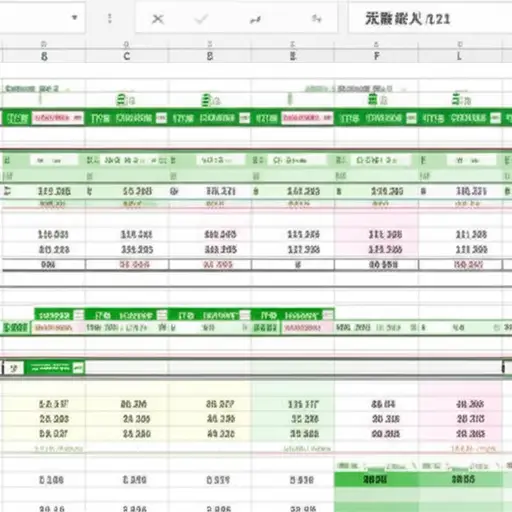
Task: Select the column C header
Action: coord(127,56)
